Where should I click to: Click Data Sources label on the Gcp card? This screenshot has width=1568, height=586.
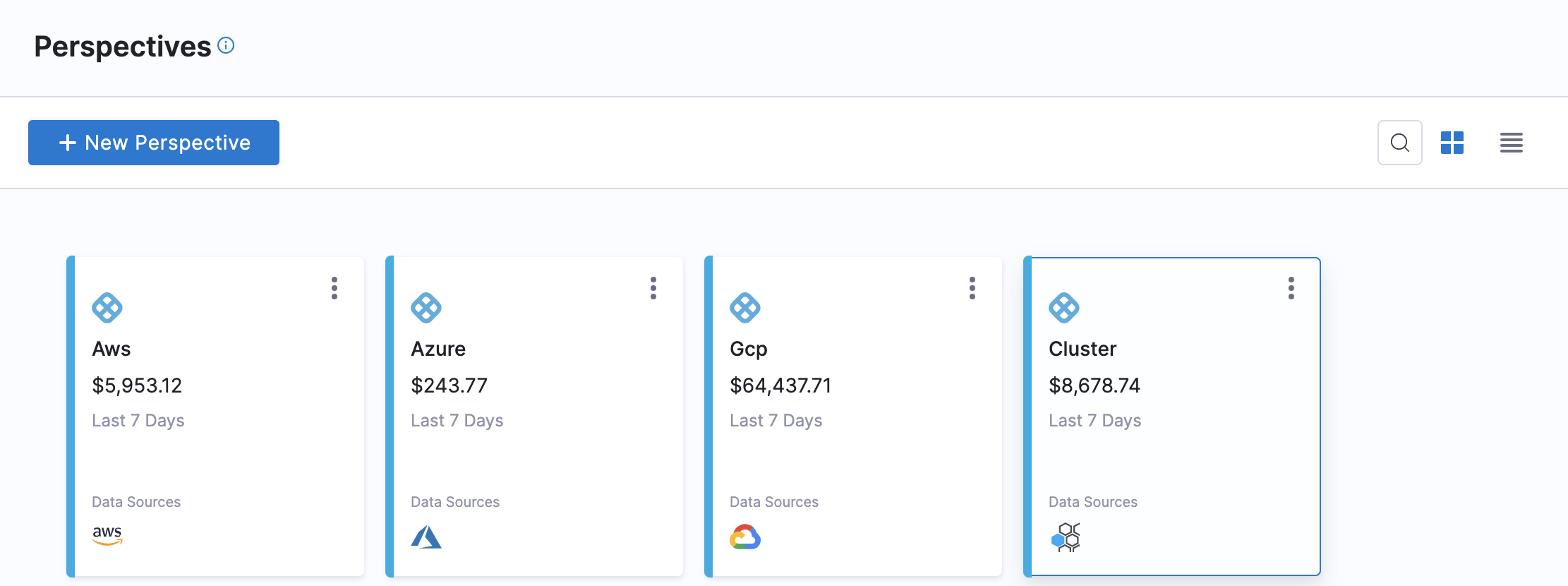(774, 502)
